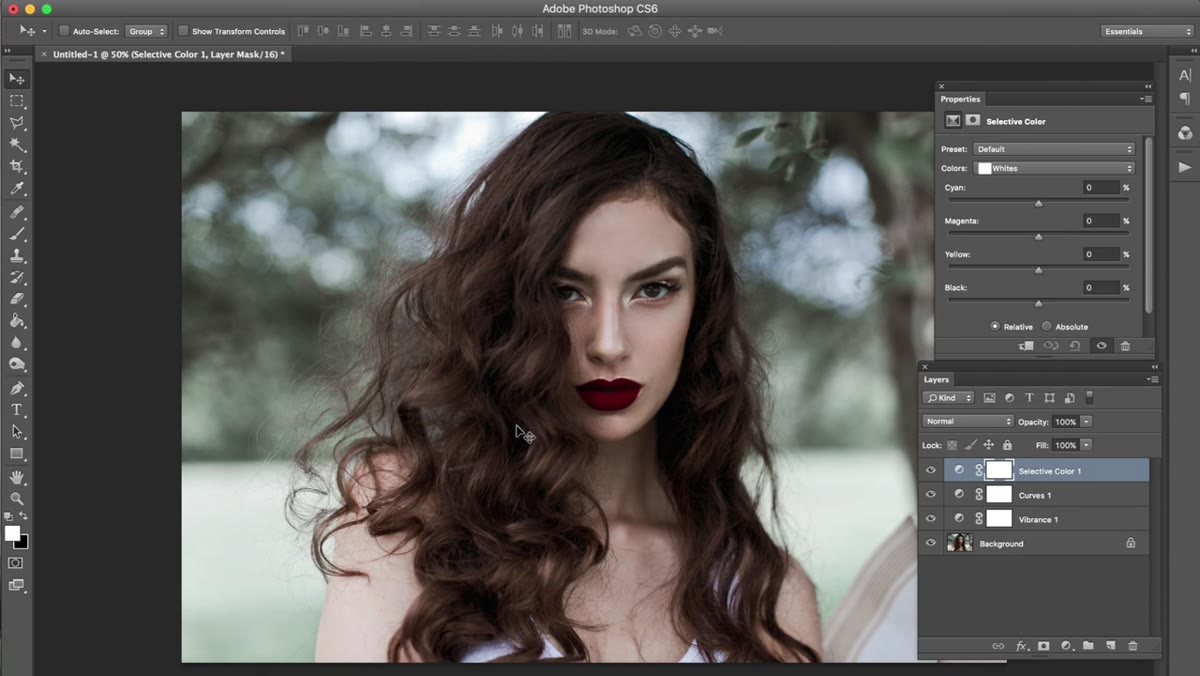Hide the Background layer
Image resolution: width=1200 pixels, height=676 pixels.
click(x=931, y=543)
